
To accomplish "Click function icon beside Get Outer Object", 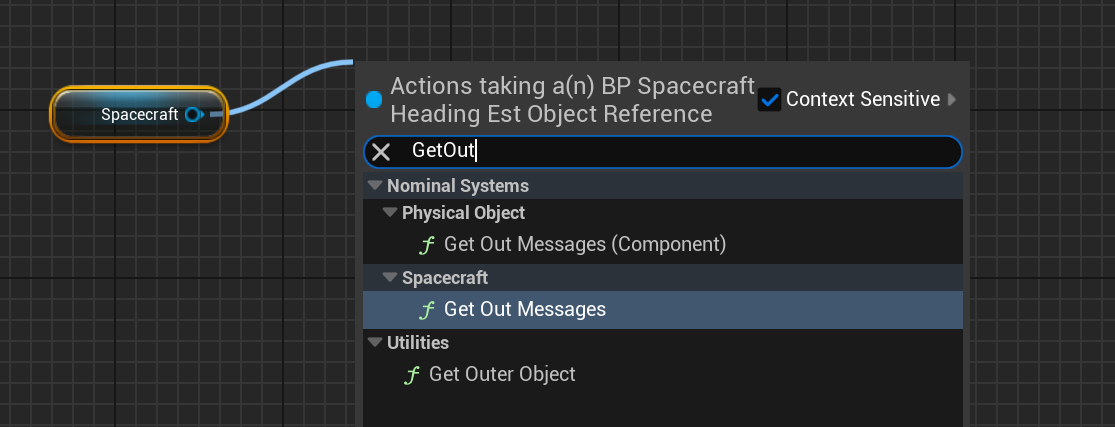I will [412, 374].
